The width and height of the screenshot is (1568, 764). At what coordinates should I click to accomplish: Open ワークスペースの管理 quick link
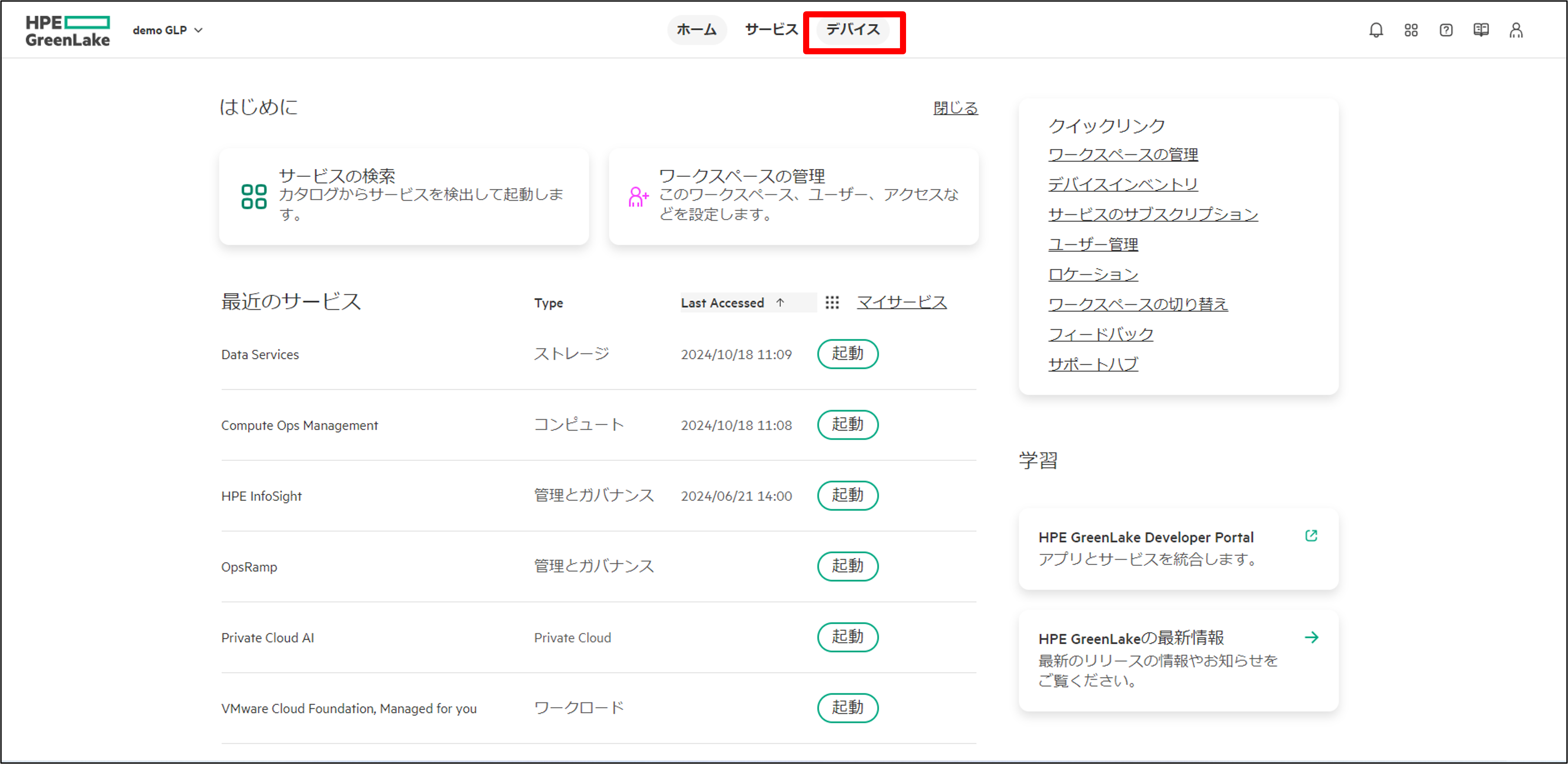coord(1122,155)
